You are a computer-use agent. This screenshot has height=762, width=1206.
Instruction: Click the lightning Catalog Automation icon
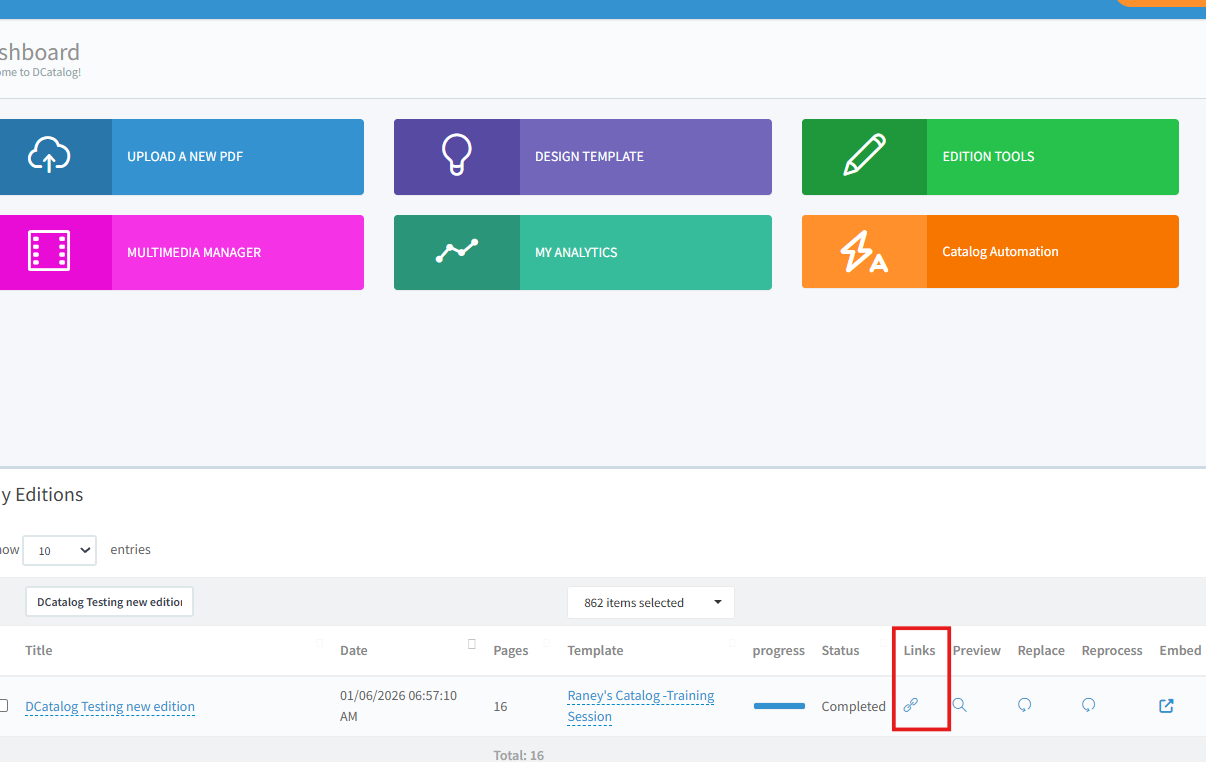(x=864, y=252)
